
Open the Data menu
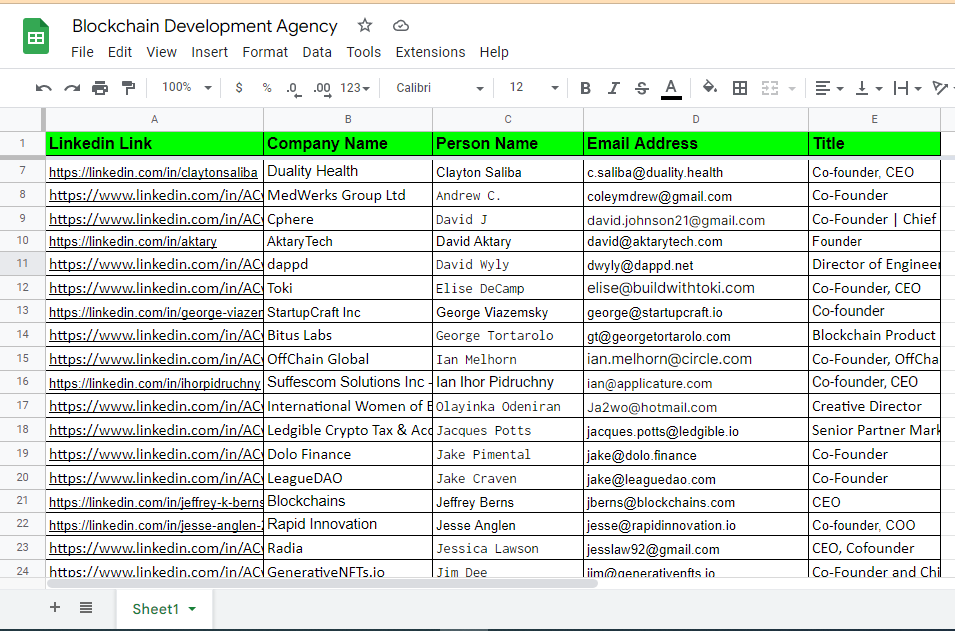(x=317, y=52)
